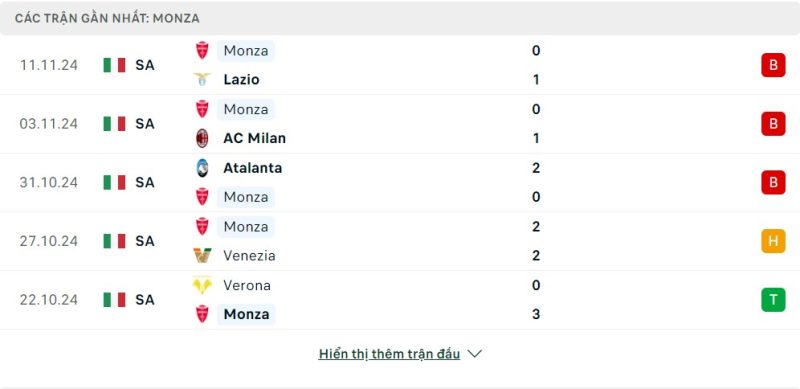Screen dimensions: 800x389
Task: Select the Venezia team name
Action: click(249, 255)
